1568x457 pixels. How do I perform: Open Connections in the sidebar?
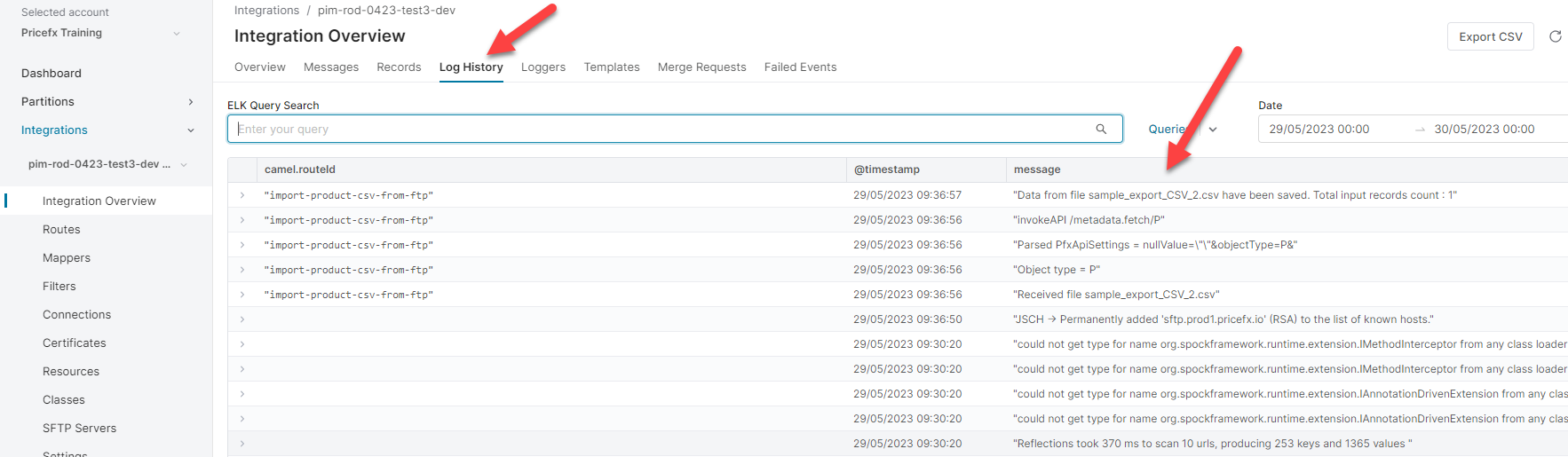pos(77,315)
